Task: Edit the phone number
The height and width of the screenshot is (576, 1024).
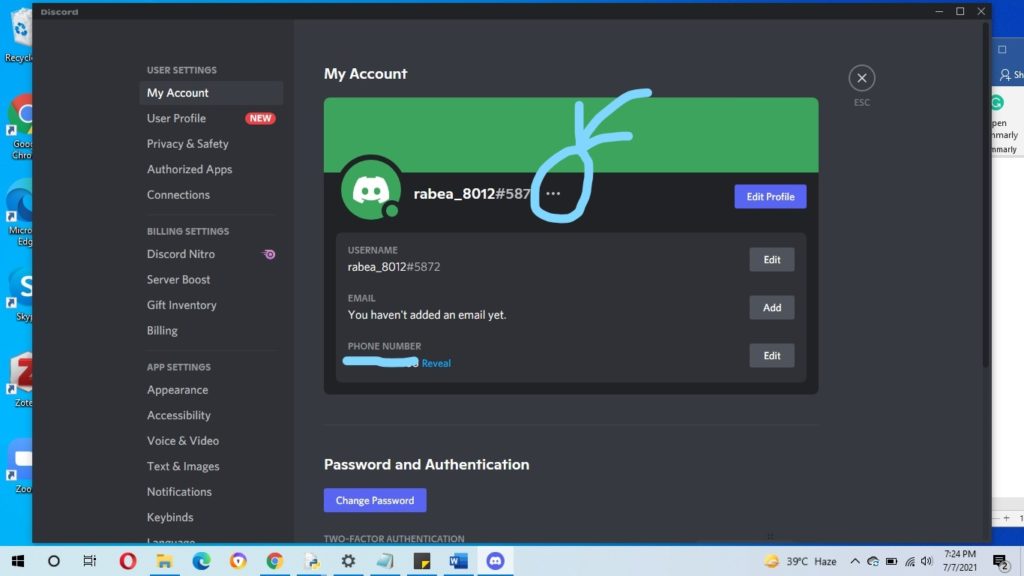Action: click(771, 355)
